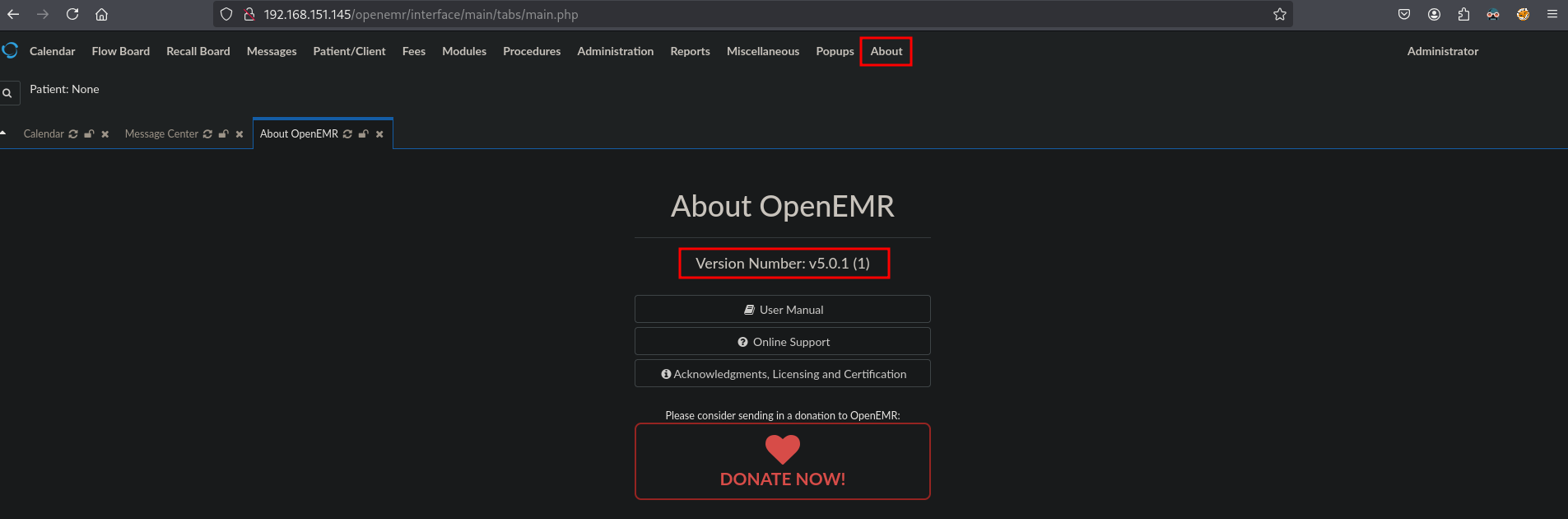Bookmark this page with the star icon
The width and height of the screenshot is (1568, 519).
pyautogui.click(x=1279, y=14)
